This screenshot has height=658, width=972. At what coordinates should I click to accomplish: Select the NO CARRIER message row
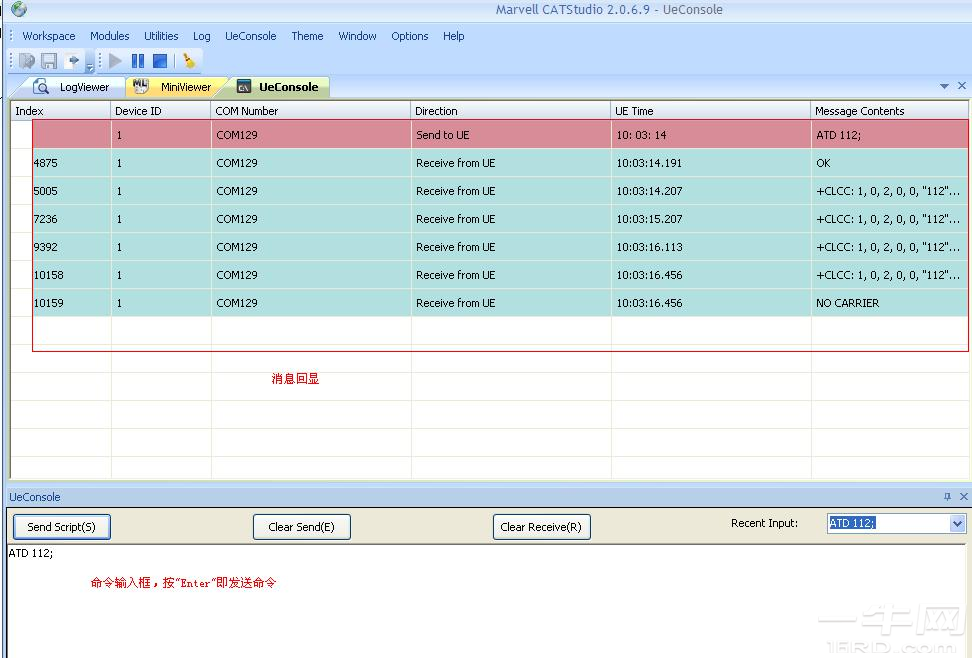click(x=500, y=303)
